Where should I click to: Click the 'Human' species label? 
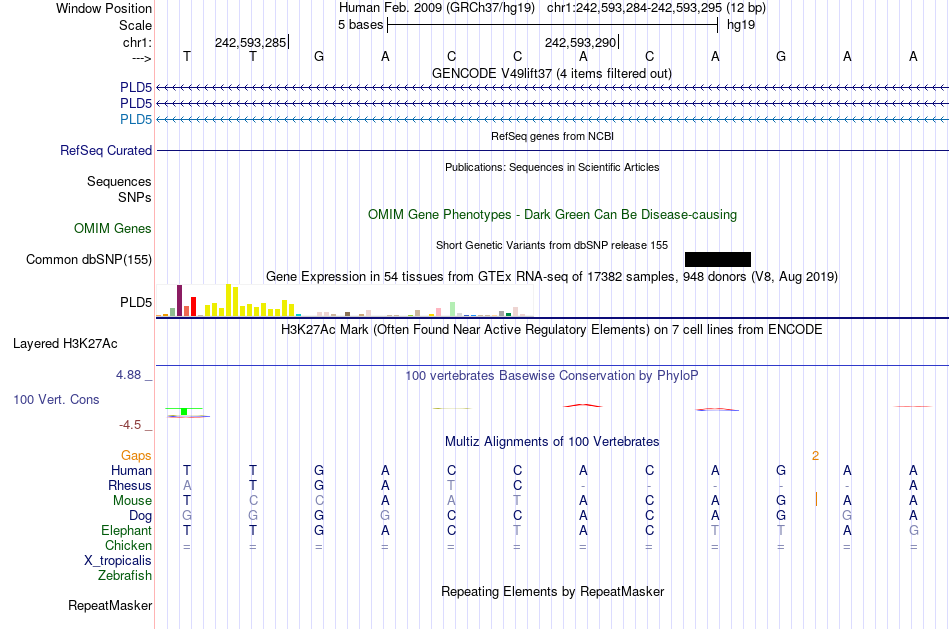(x=131, y=470)
